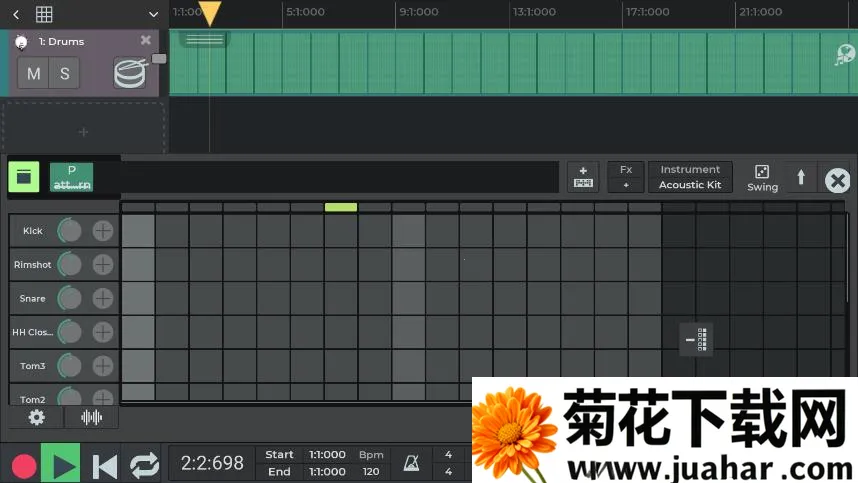858x483 pixels.
Task: Select the Tom3 drum label
Action: (x=33, y=366)
